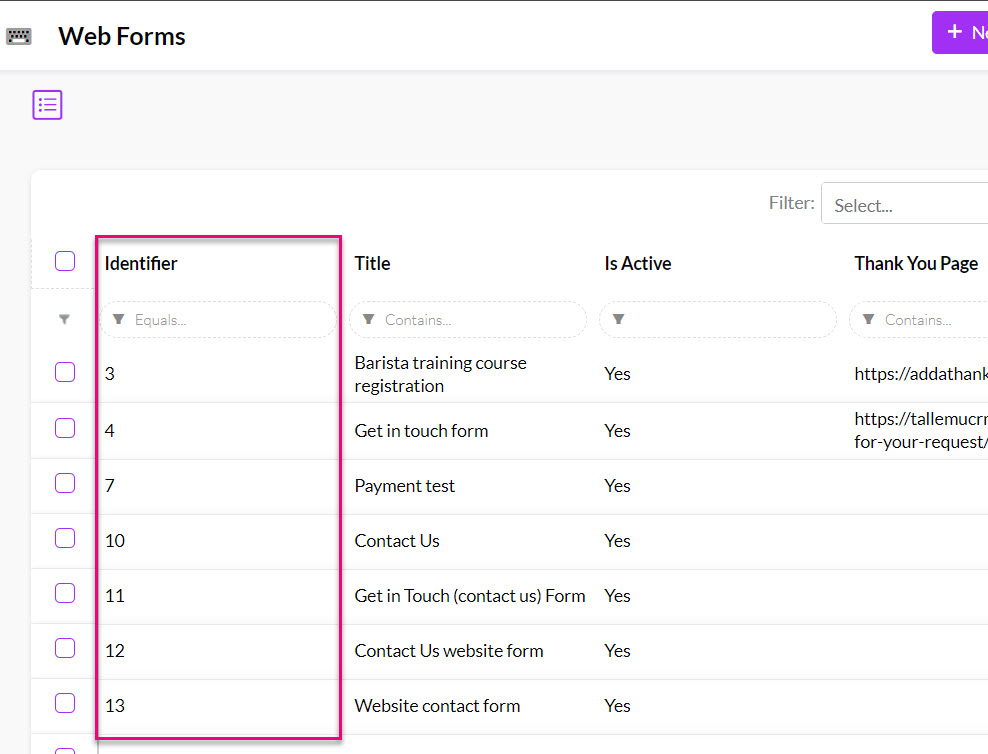Click the funnel icon in the Identifier filter
Image resolution: width=988 pixels, height=754 pixels.
(119, 320)
